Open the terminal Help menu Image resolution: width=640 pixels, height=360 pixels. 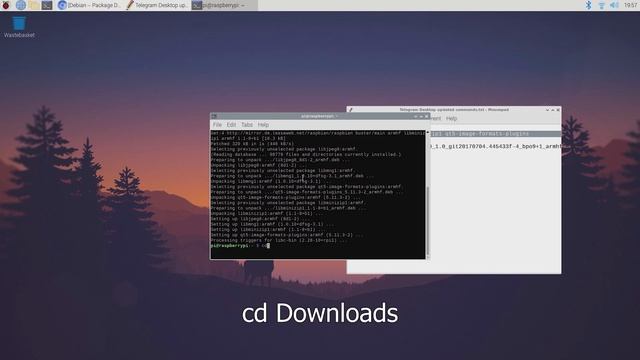coord(263,124)
